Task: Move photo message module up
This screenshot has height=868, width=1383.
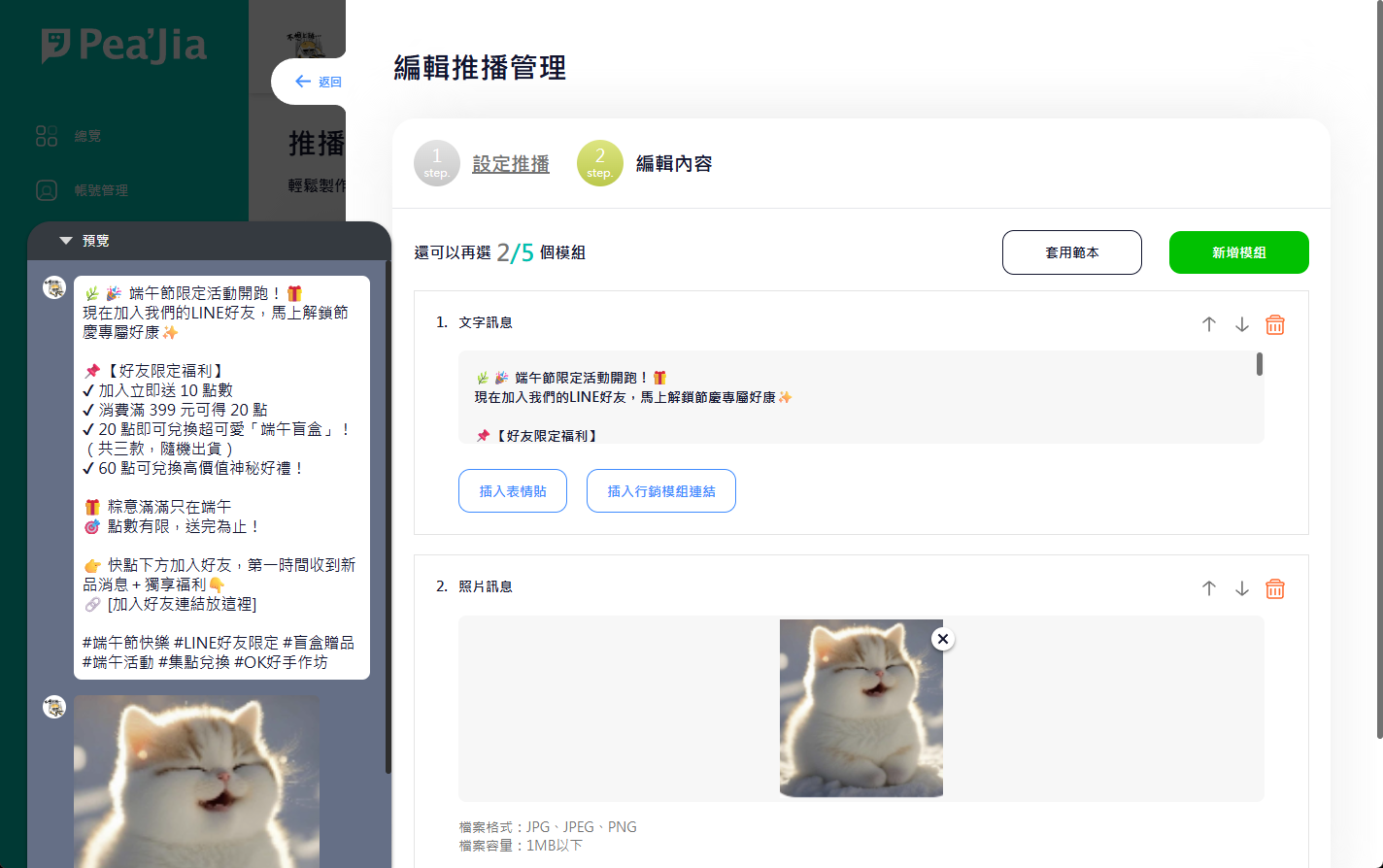Action: click(1209, 588)
